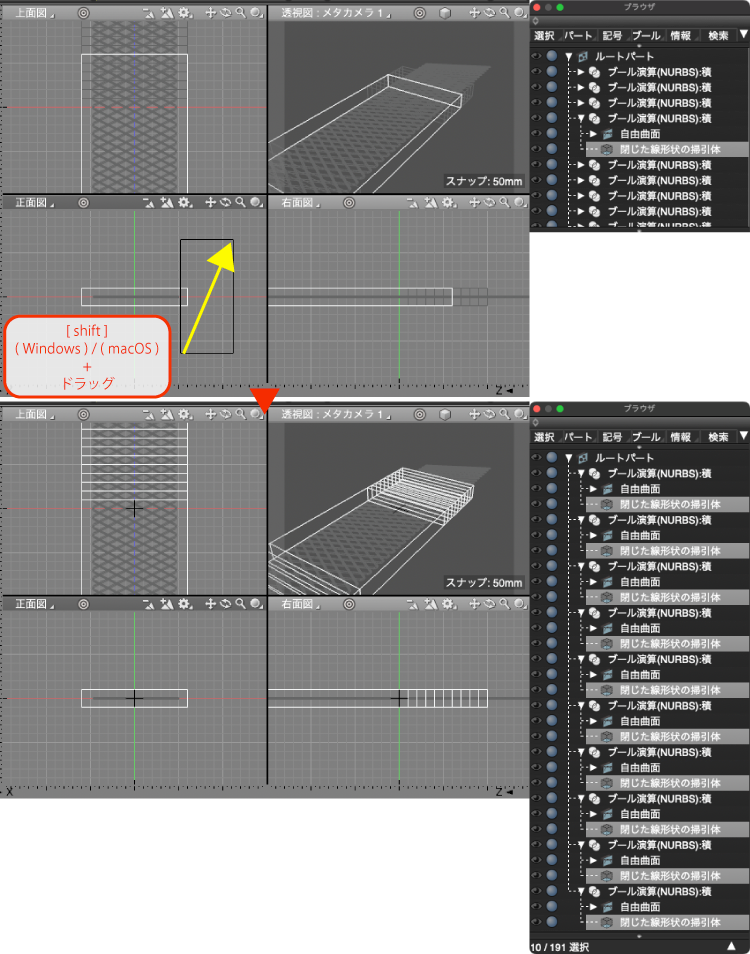The image size is (750, 954).
Task: Toggle eye visibility of ルートパート in upper browser
Action: click(x=536, y=56)
